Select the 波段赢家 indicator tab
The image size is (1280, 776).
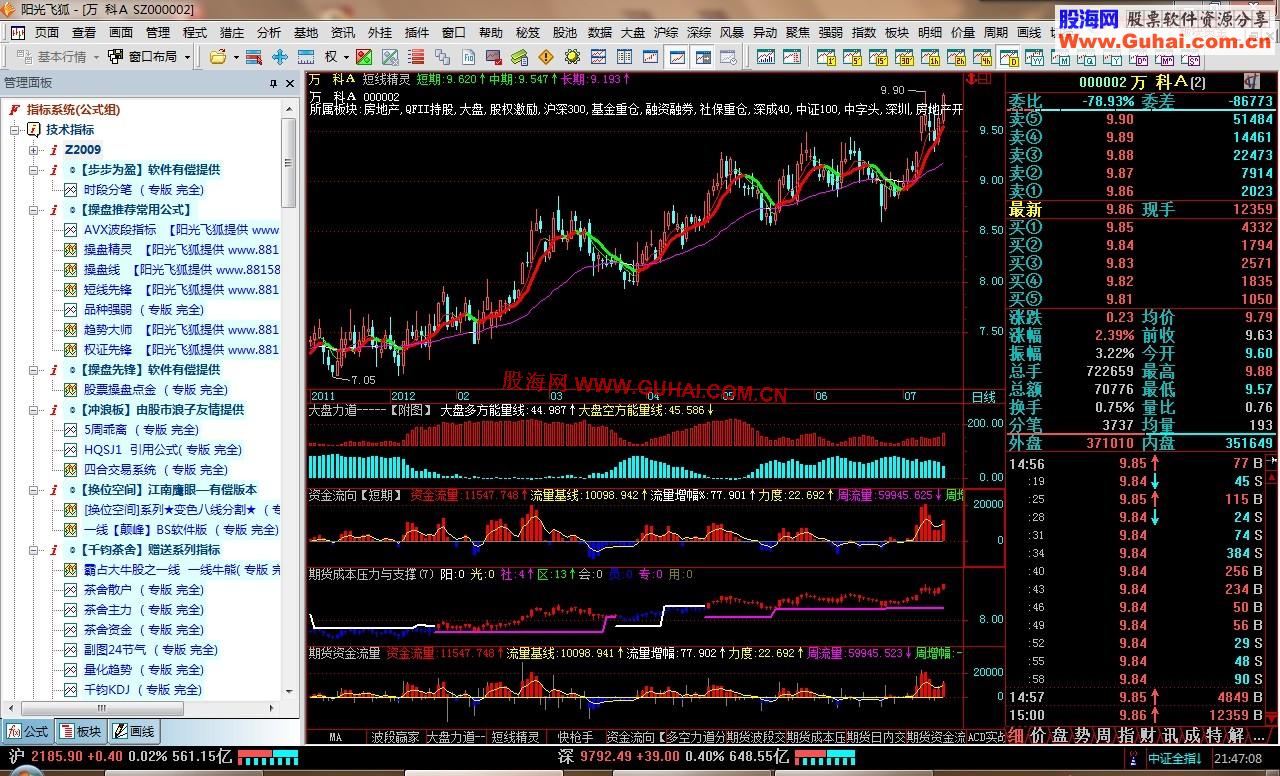(395, 737)
